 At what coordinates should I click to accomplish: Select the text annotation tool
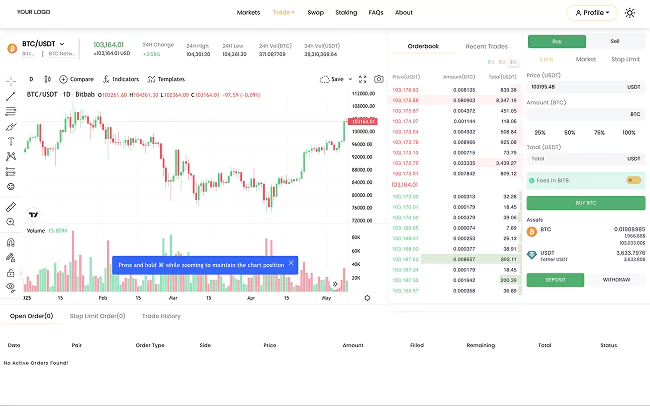pos(10,141)
